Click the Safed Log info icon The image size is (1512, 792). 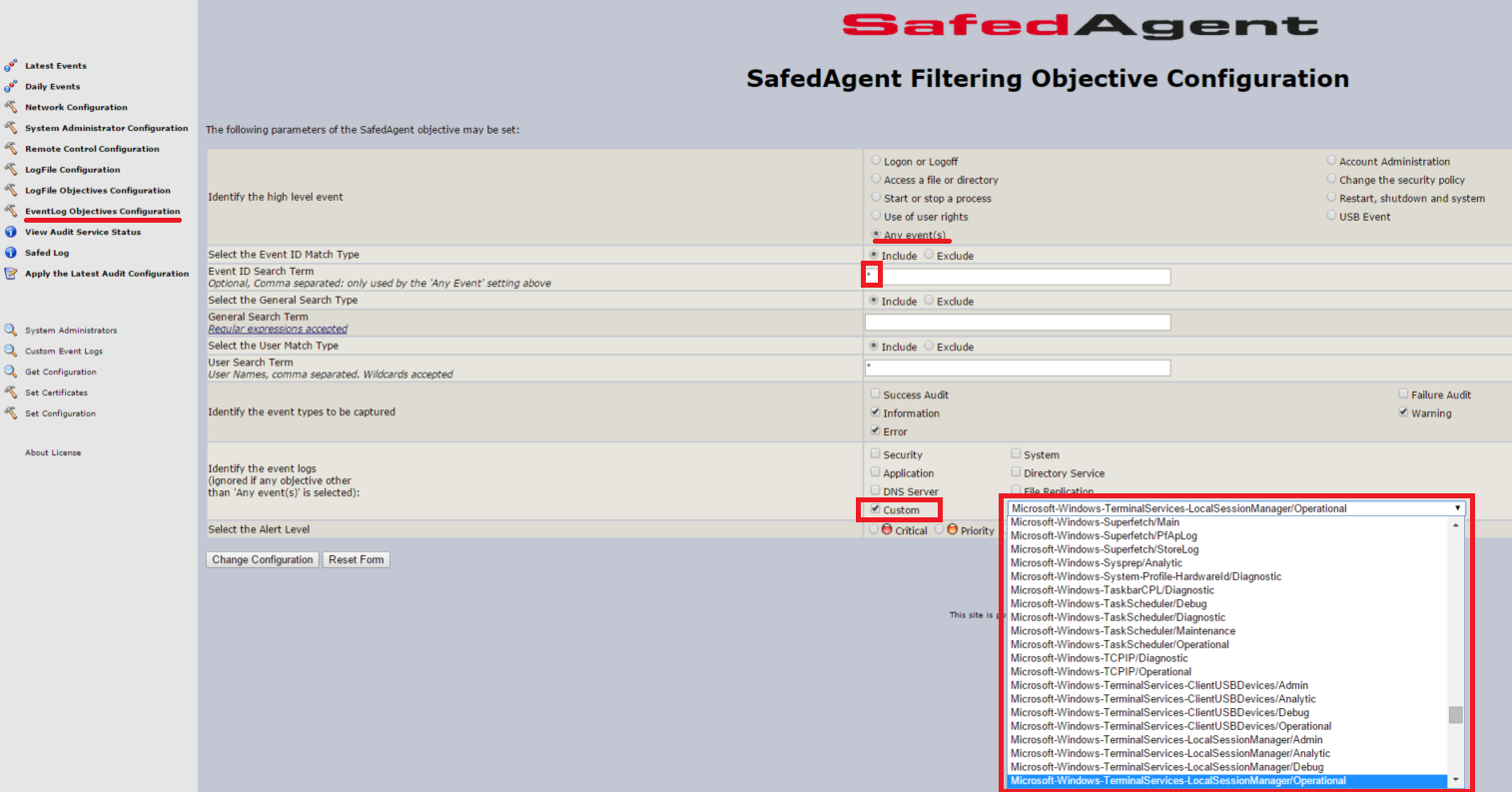point(10,253)
